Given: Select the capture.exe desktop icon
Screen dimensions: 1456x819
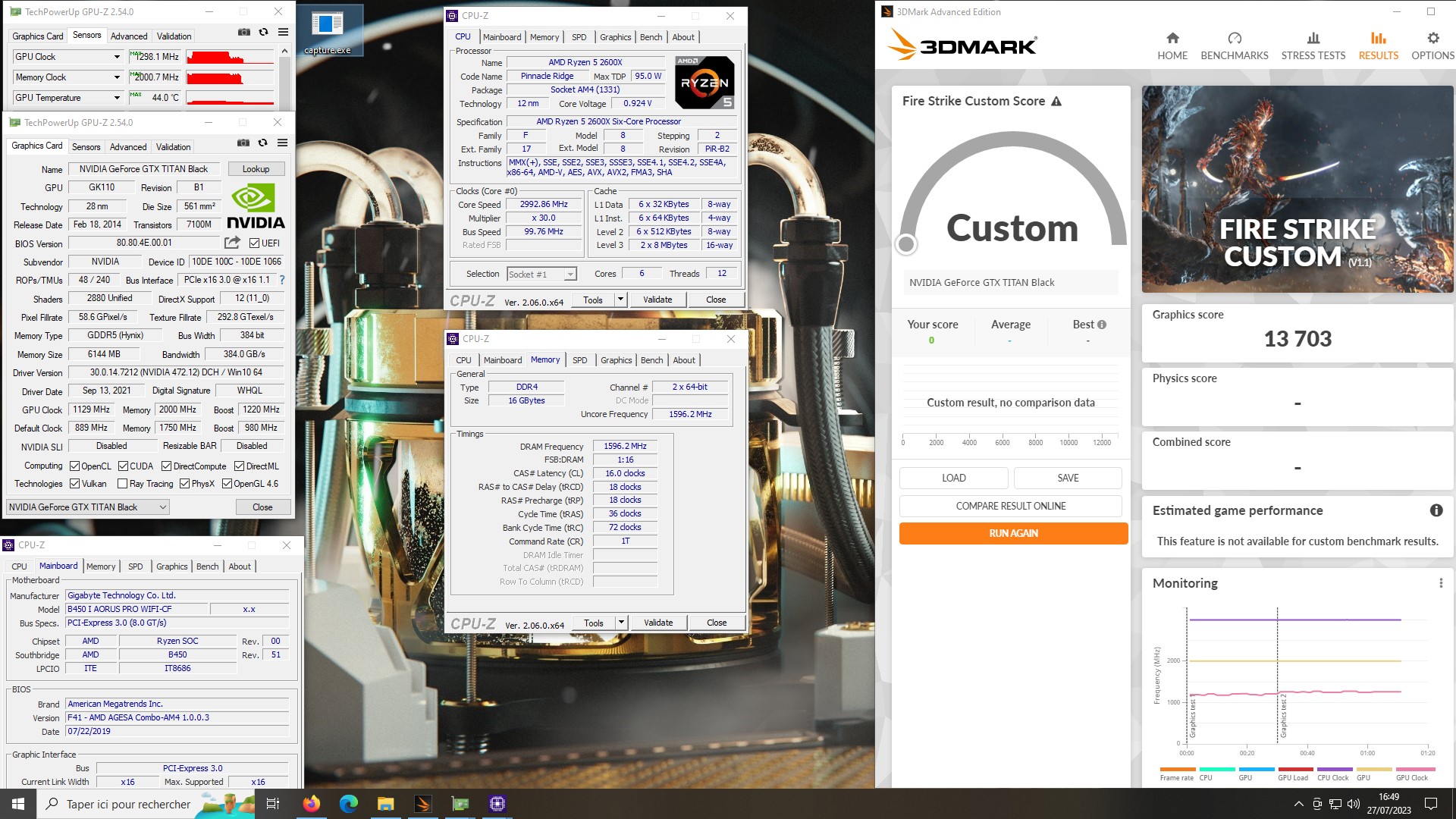Looking at the screenshot, I should (x=328, y=32).
